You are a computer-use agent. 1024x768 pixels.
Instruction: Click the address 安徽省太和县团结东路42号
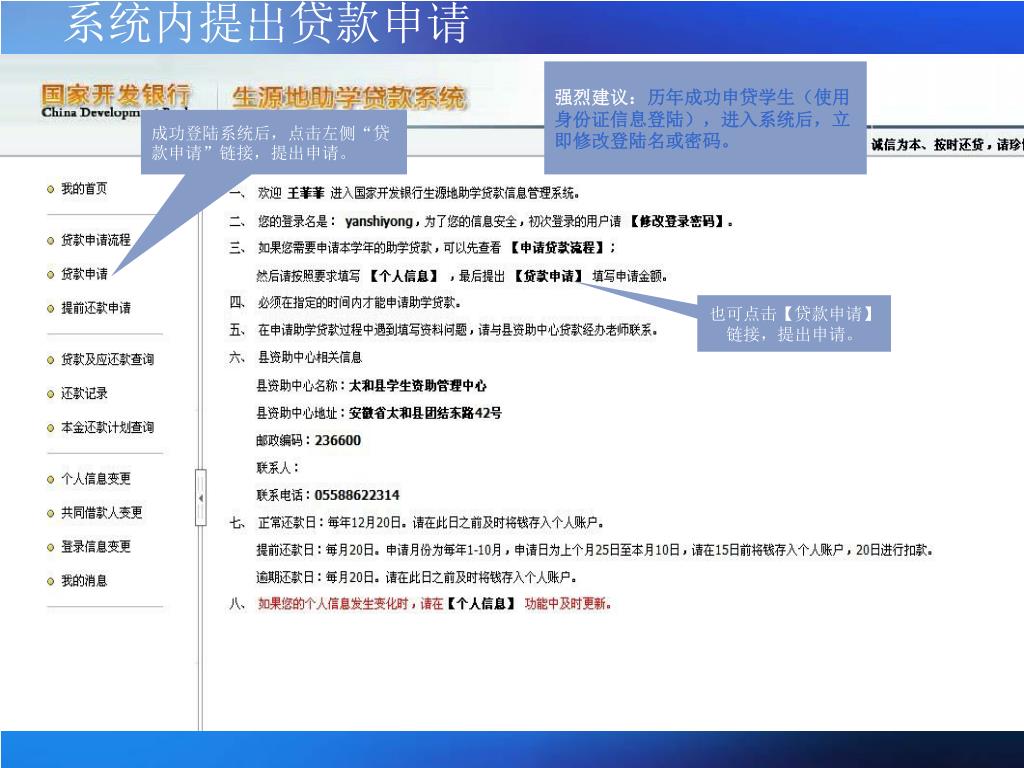pos(425,413)
